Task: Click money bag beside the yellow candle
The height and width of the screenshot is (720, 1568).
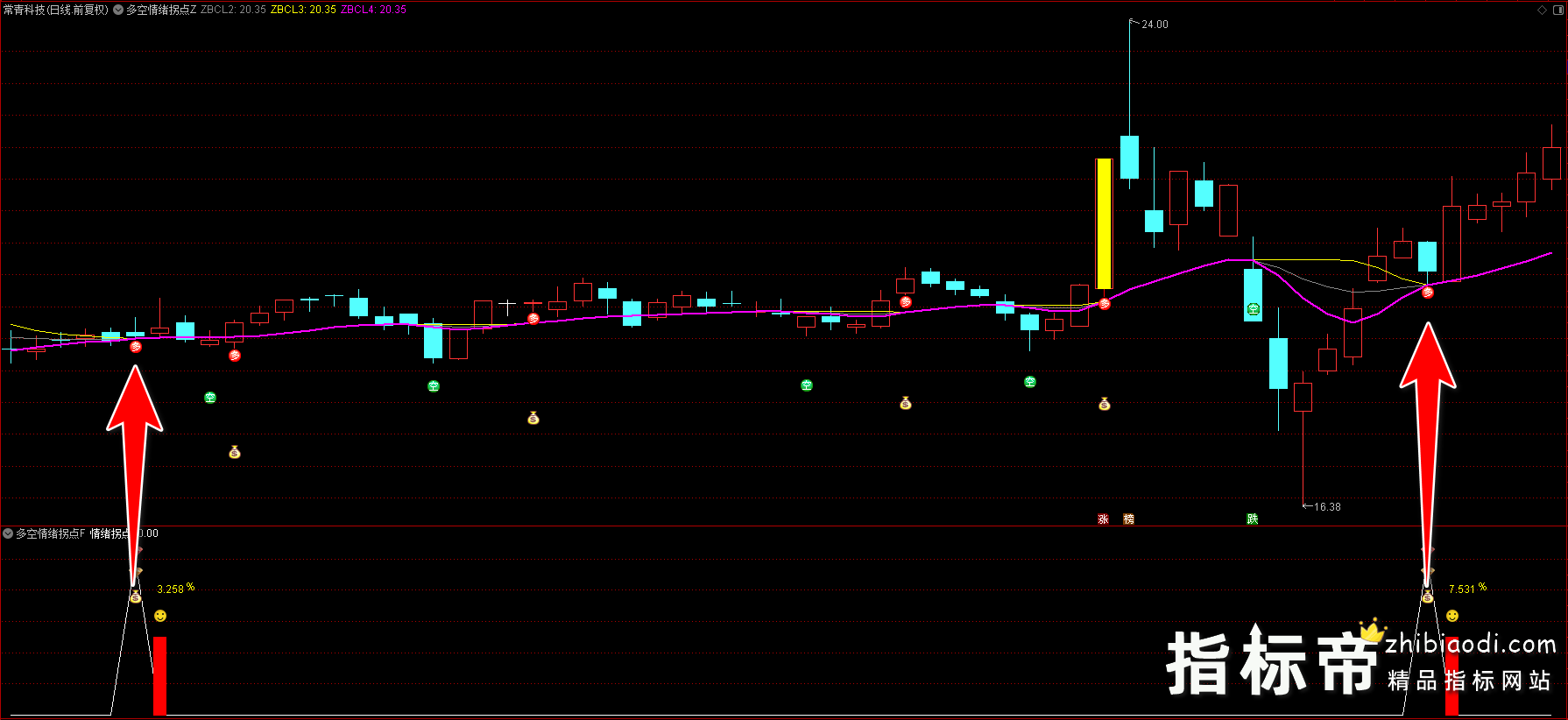Action: coord(1105,404)
